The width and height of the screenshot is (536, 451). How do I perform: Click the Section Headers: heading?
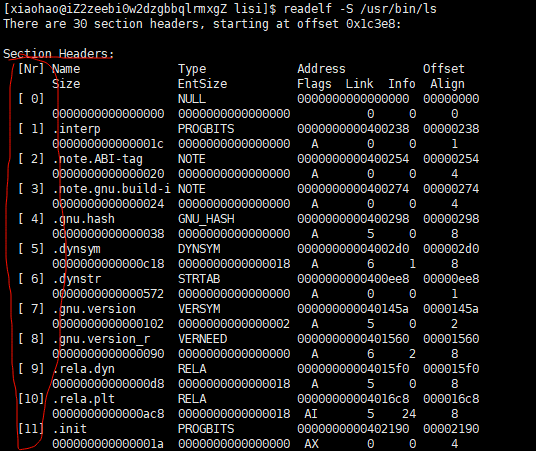point(58,54)
